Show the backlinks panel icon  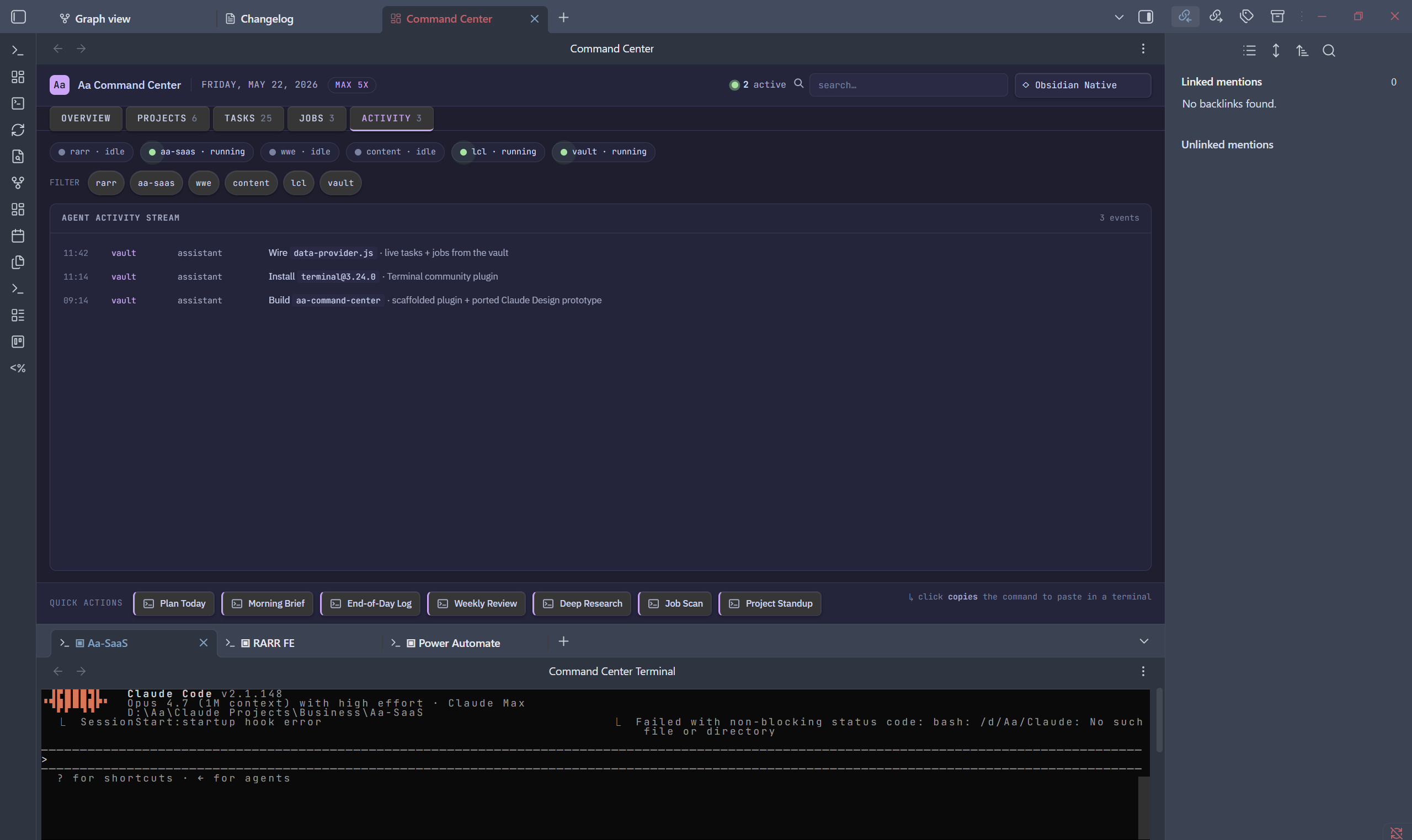(1185, 17)
